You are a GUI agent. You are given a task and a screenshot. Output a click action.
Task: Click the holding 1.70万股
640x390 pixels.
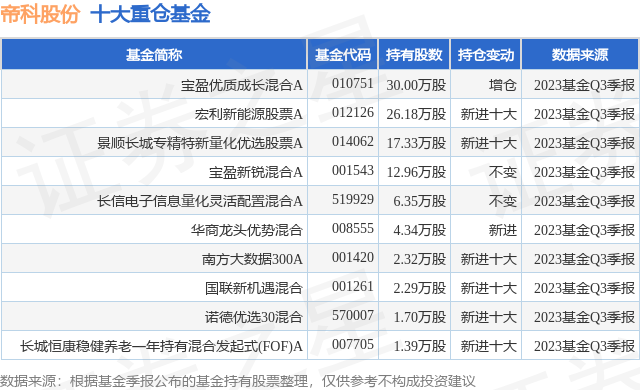420,317
